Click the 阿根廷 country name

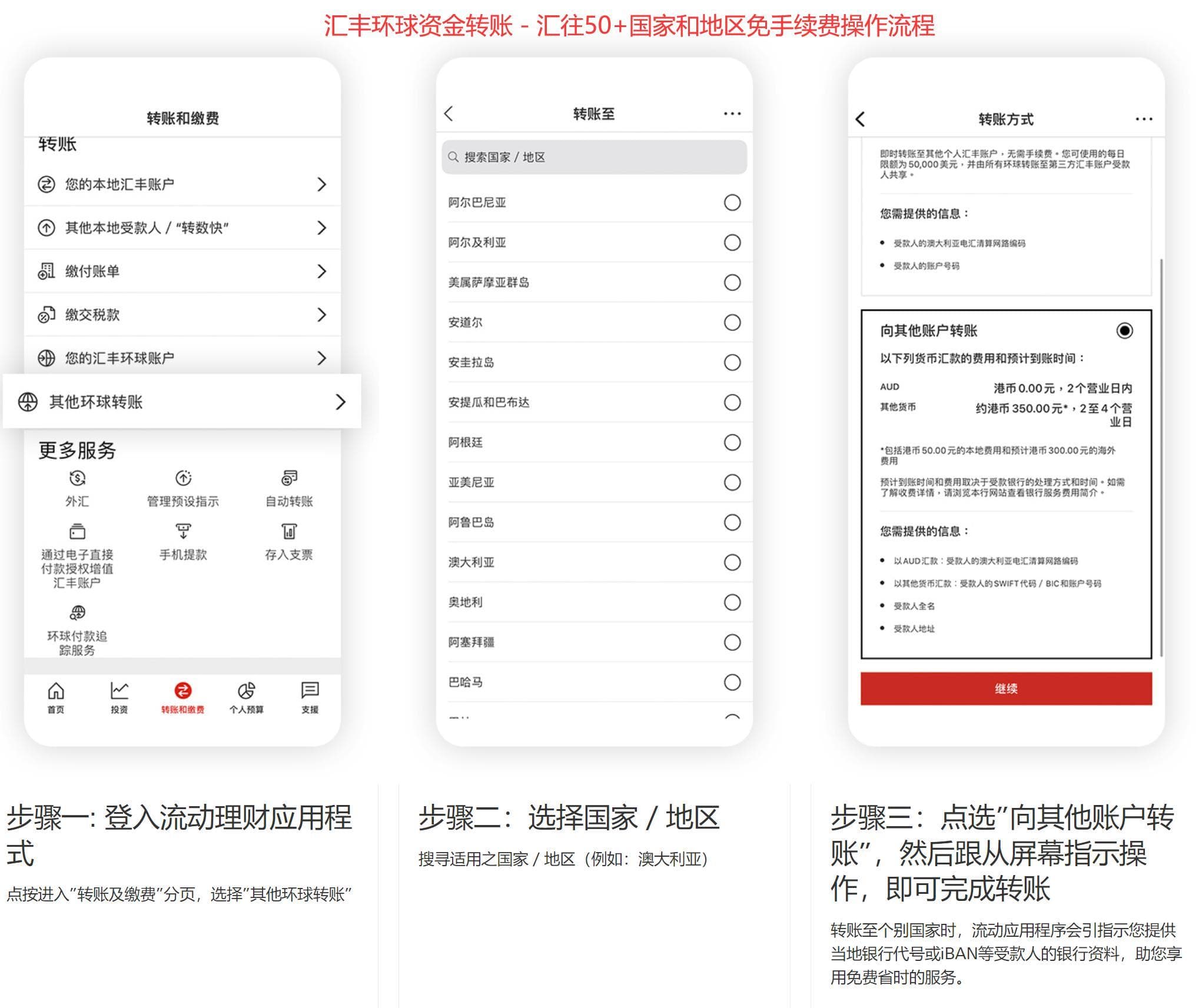[x=465, y=443]
